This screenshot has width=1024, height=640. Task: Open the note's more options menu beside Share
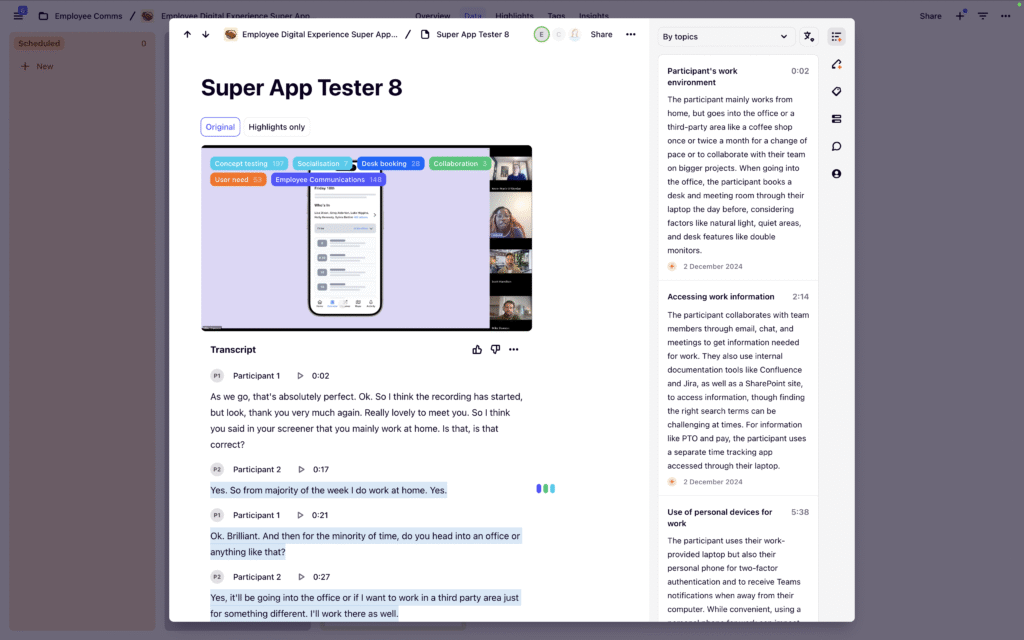coord(630,34)
